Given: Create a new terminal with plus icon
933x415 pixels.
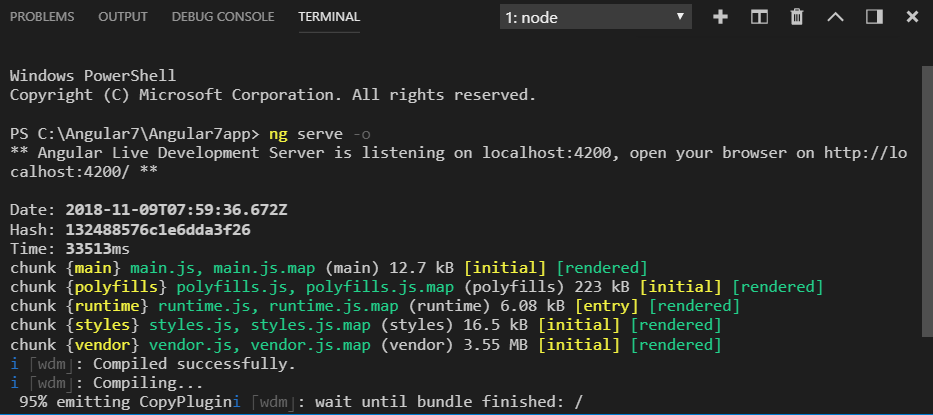Looking at the screenshot, I should [720, 17].
